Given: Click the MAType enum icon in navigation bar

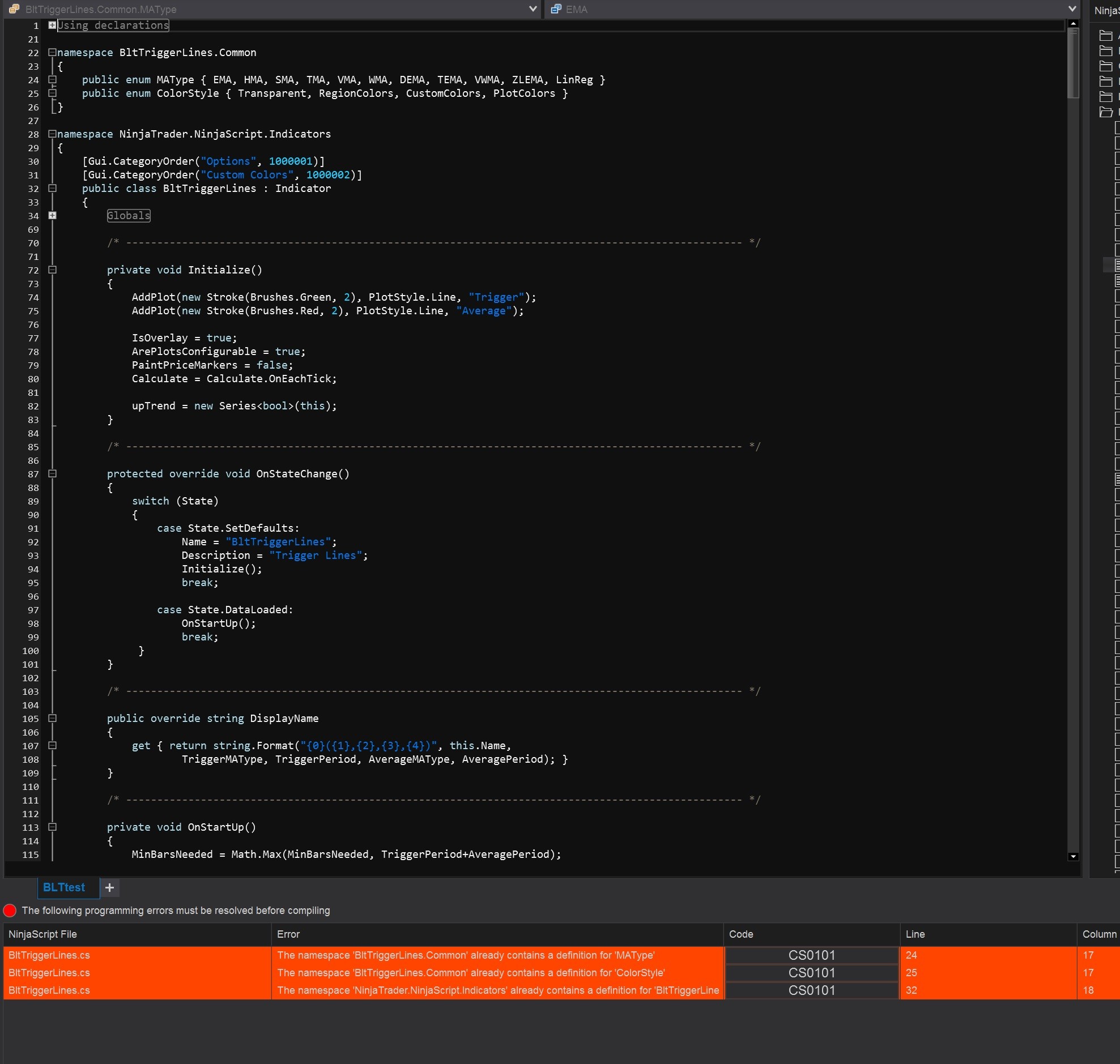Looking at the screenshot, I should (x=14, y=9).
